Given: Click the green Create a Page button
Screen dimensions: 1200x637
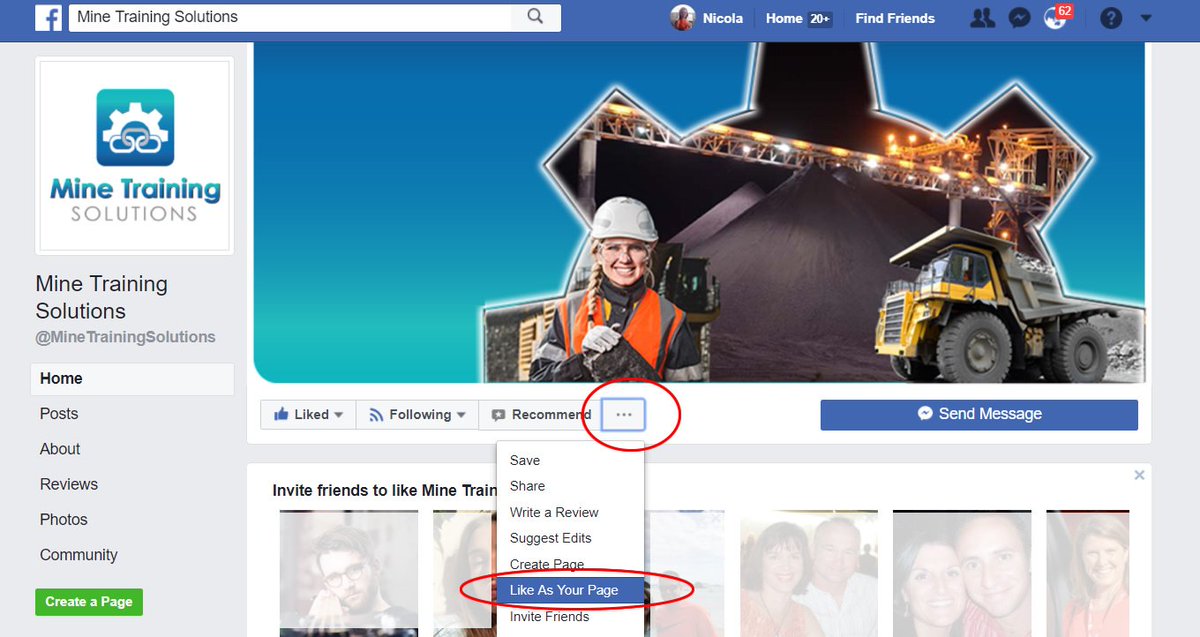Looking at the screenshot, I should [x=89, y=602].
